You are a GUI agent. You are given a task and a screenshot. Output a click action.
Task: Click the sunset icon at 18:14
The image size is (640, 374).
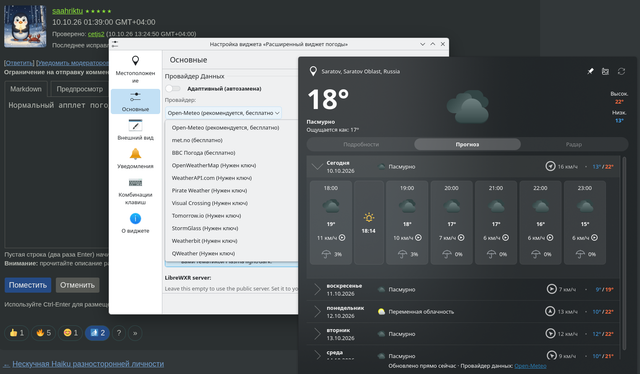(369, 217)
